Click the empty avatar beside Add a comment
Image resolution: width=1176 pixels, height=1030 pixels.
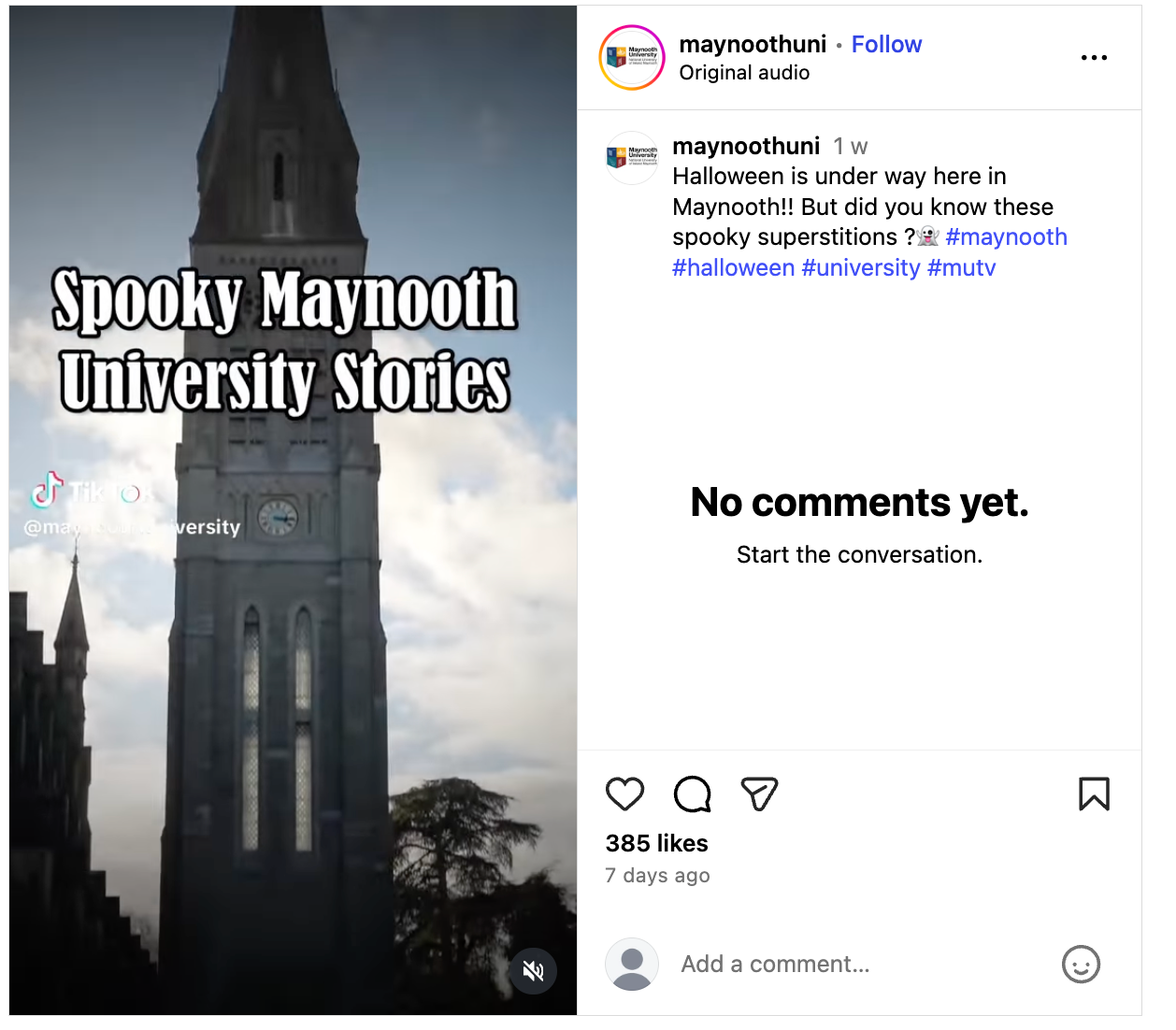pyautogui.click(x=632, y=964)
